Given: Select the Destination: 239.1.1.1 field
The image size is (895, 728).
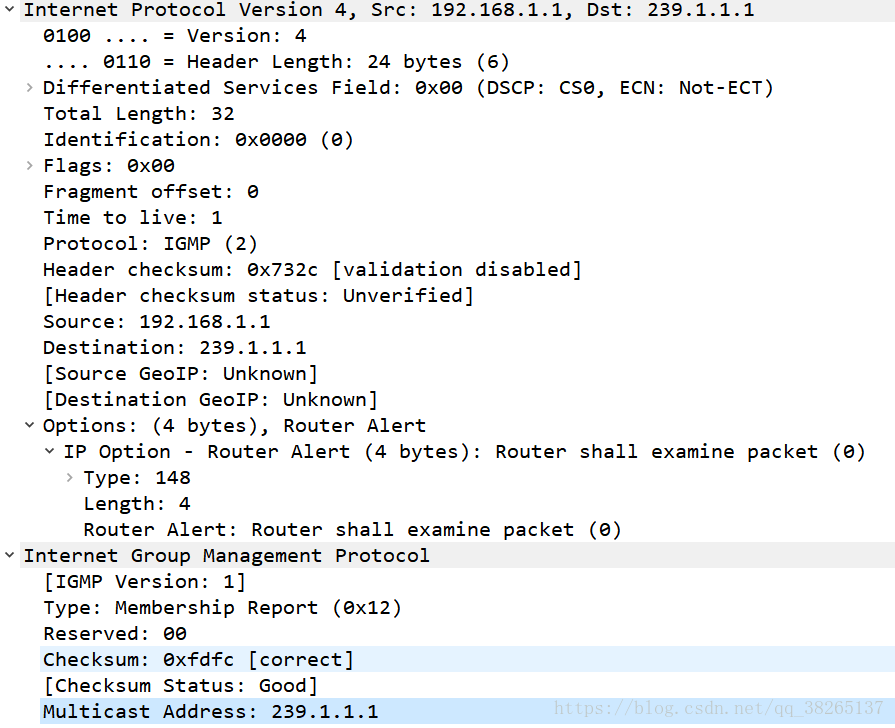Looking at the screenshot, I should 174,348.
